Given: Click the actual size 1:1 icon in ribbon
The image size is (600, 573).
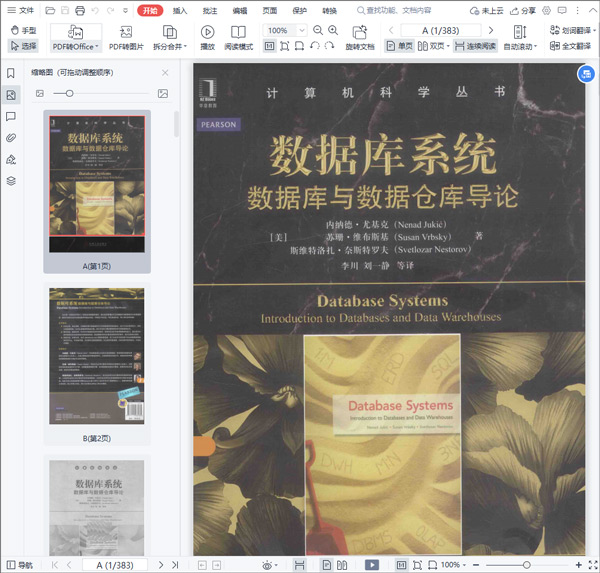Looking at the screenshot, I should (x=269, y=46).
